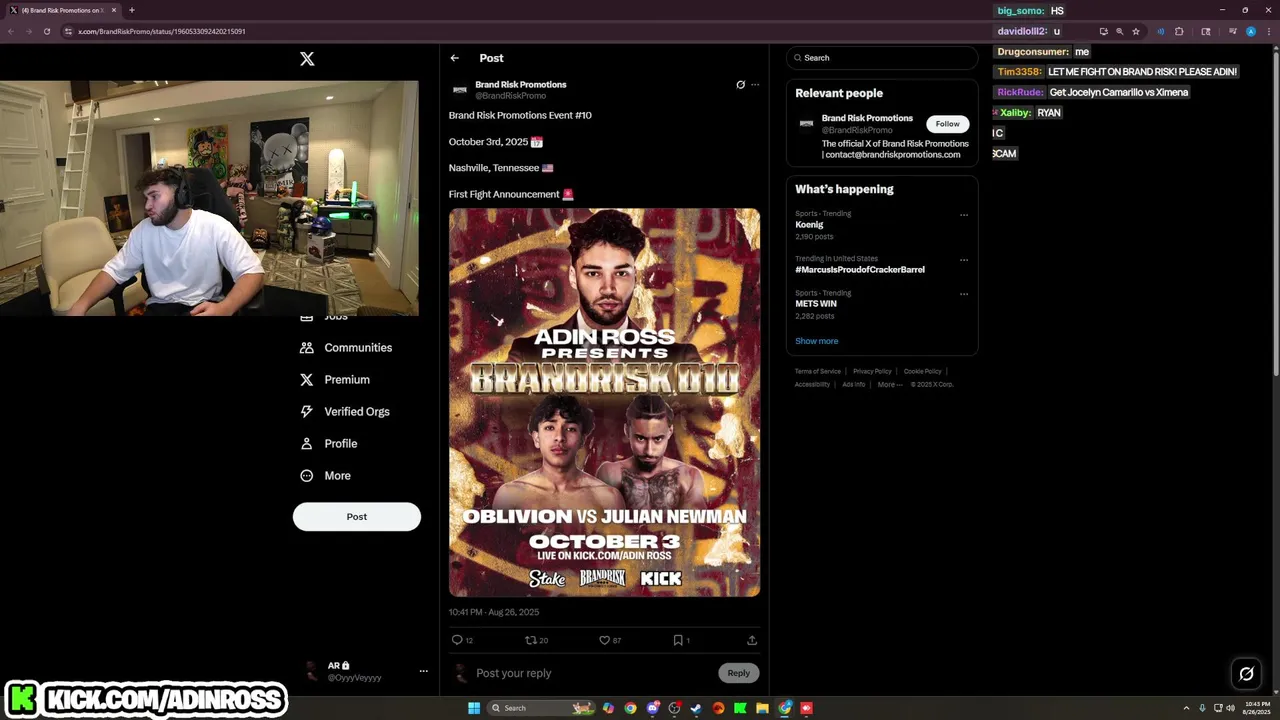Open the browser extensions puzzle icon
Screen dimensions: 1280x720
[x=1179, y=31]
